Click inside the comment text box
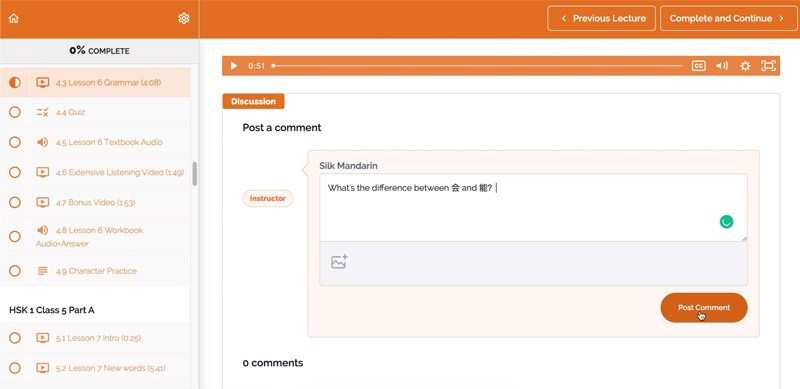 (x=533, y=207)
